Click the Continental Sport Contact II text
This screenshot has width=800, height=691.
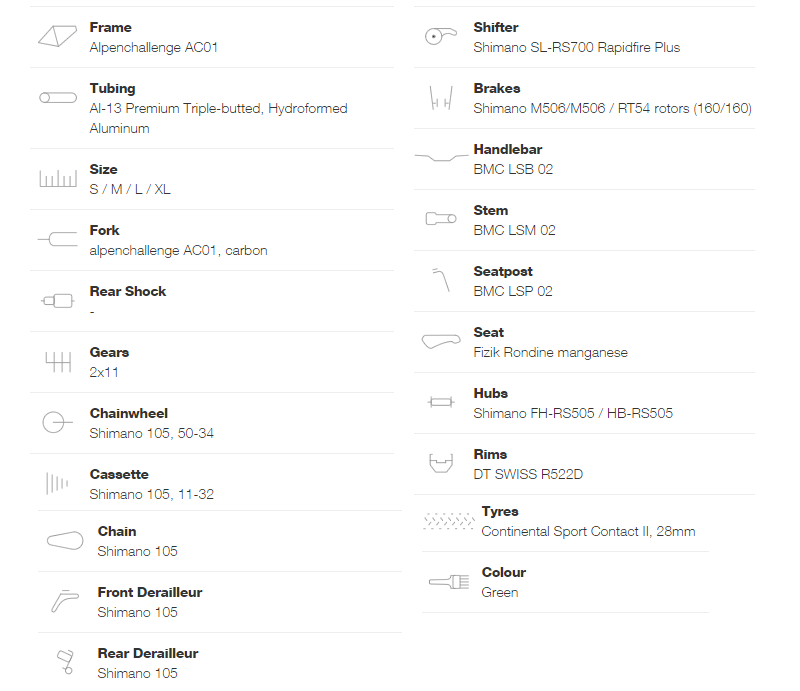[566, 532]
